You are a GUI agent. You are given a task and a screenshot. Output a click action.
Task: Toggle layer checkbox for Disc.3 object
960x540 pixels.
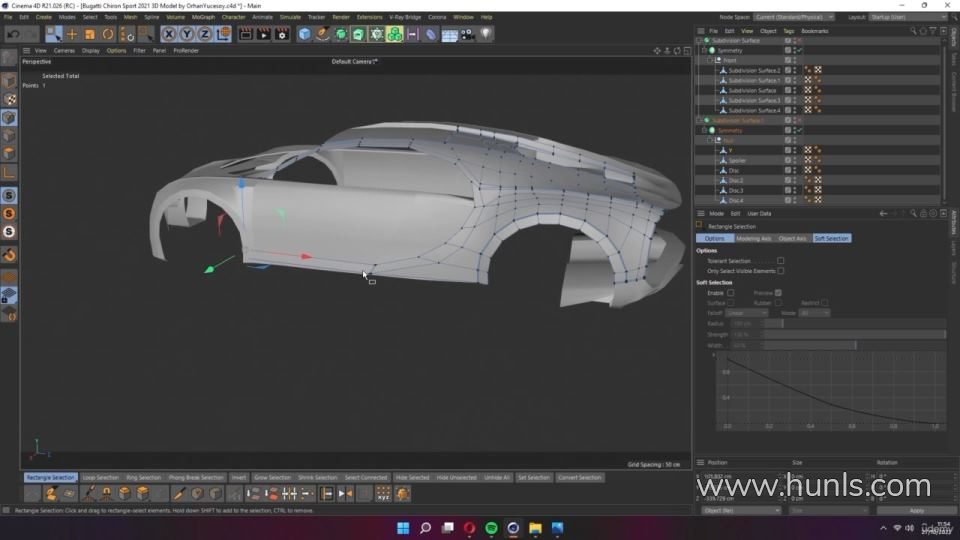pos(788,190)
